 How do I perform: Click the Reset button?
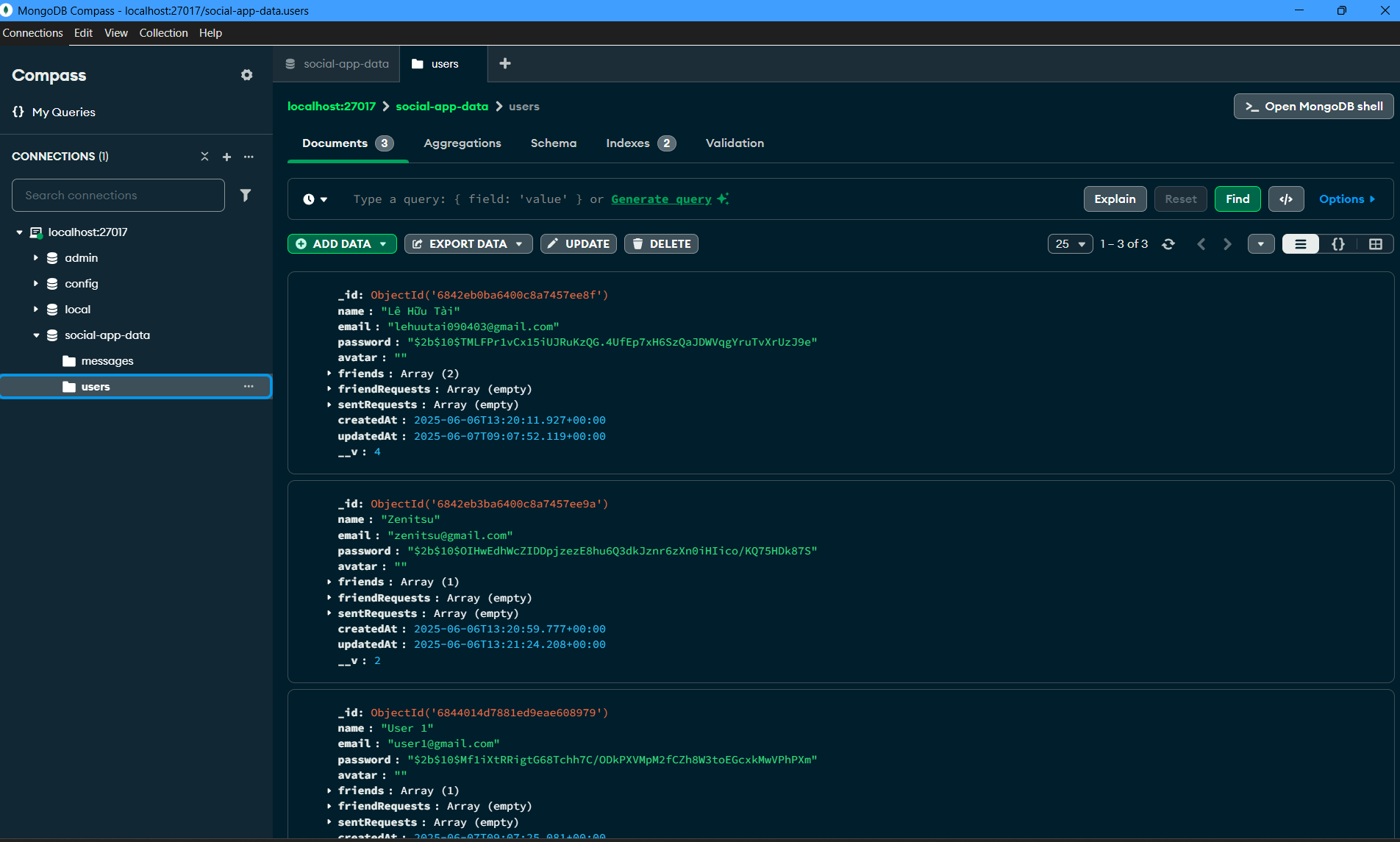tap(1181, 199)
